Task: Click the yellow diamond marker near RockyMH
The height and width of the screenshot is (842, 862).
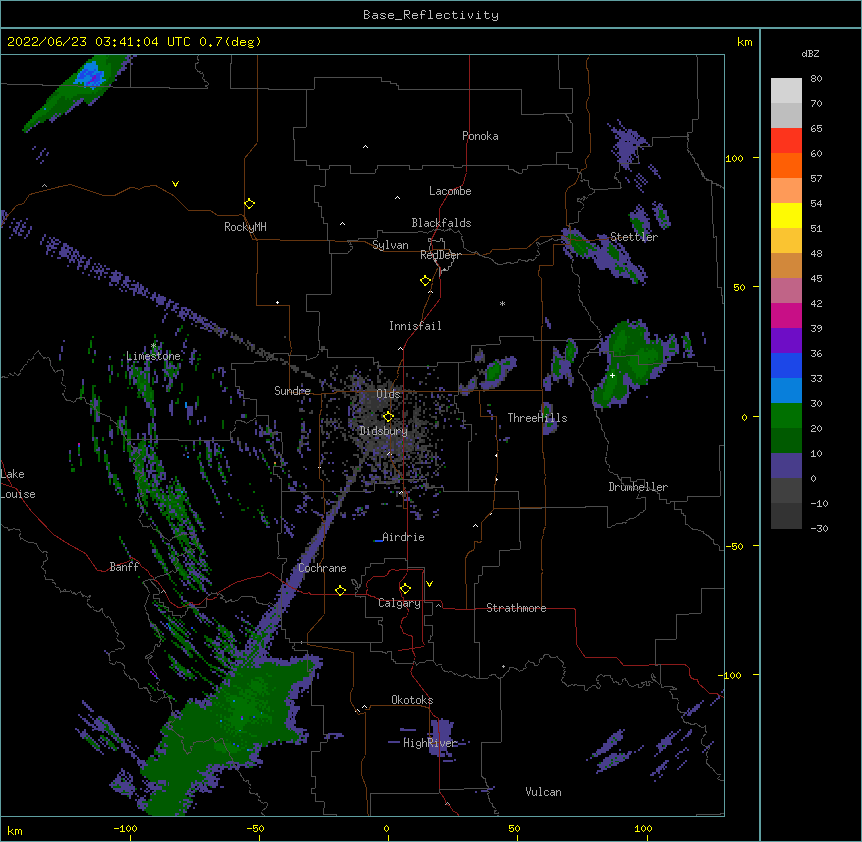Action: [250, 204]
